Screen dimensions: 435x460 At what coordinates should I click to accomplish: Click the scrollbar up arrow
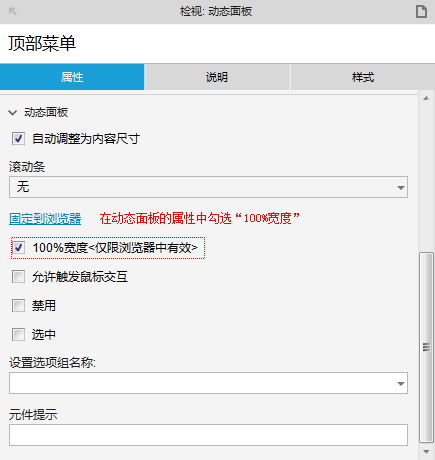[426, 98]
